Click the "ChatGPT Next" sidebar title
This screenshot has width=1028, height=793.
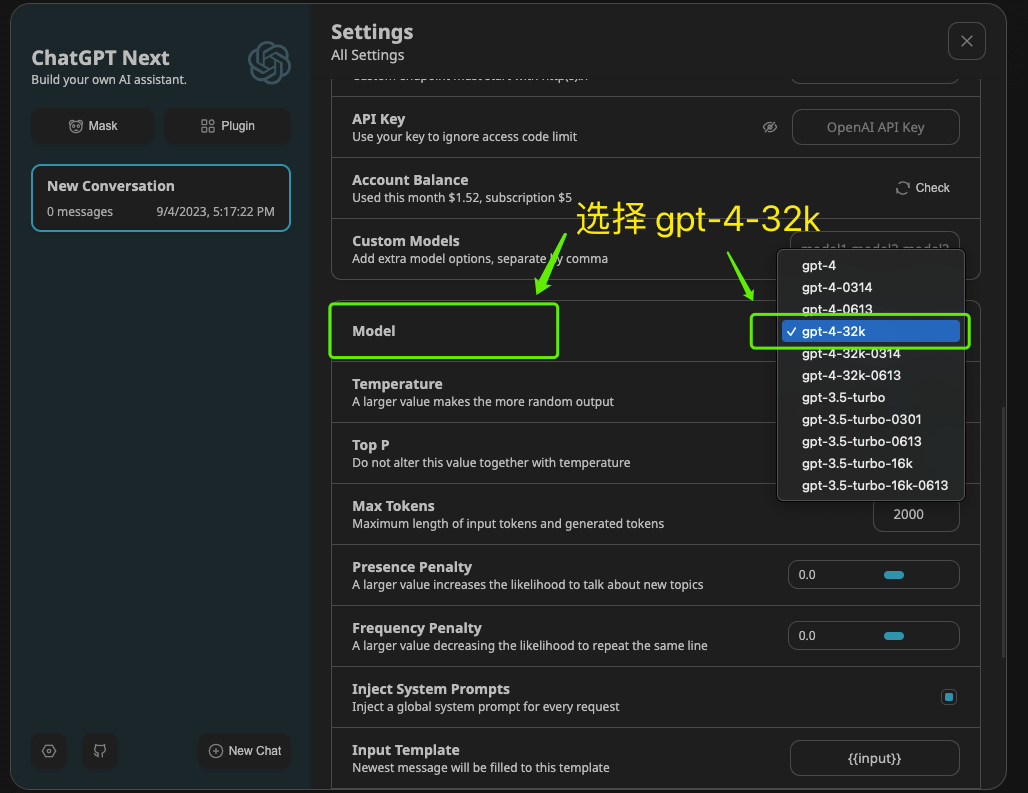point(100,58)
